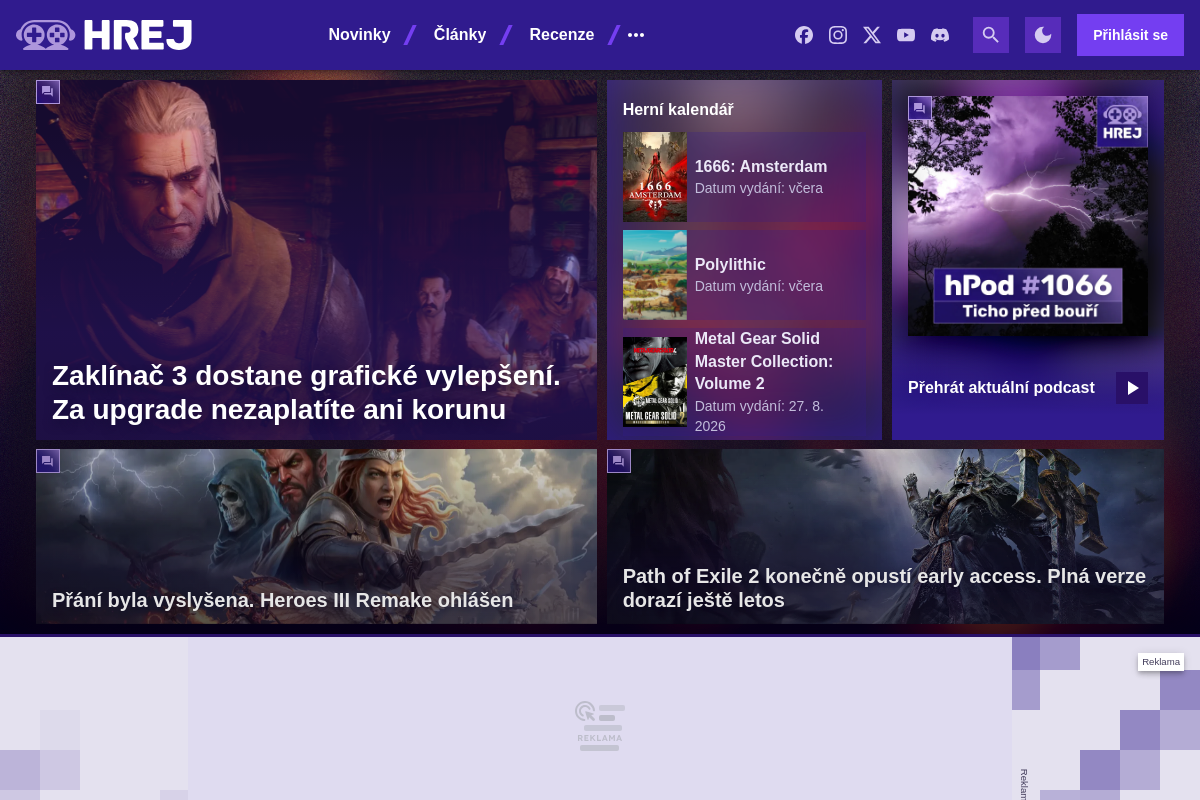This screenshot has width=1200, height=800.
Task: Expand the three-dots more menu
Action: coord(636,35)
